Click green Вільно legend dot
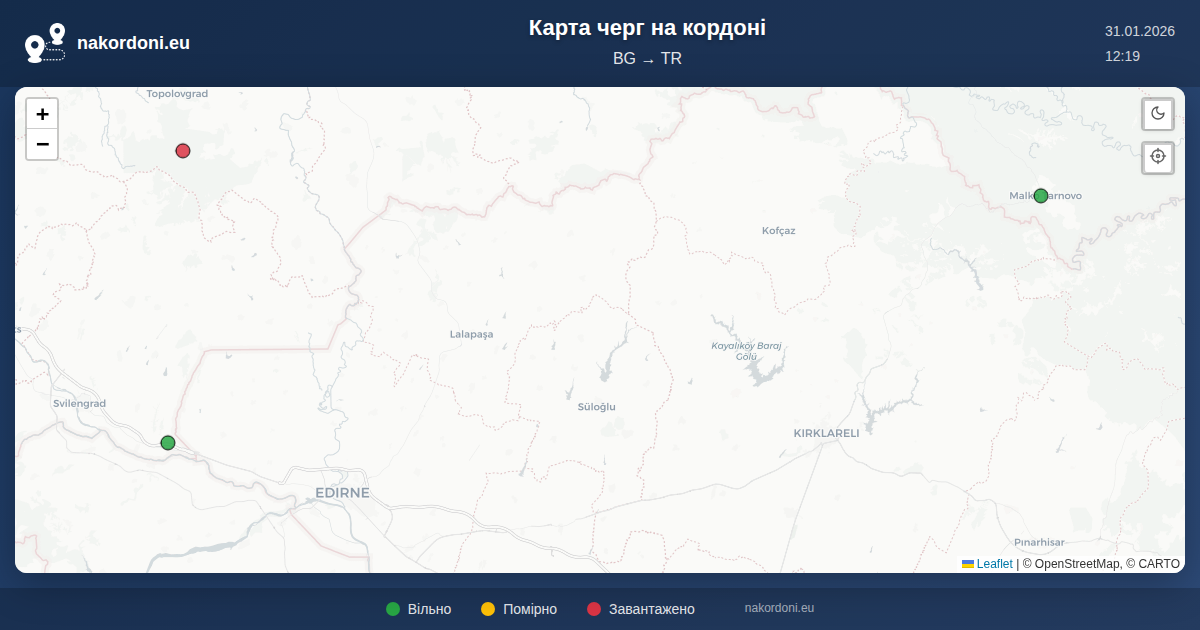This screenshot has height=630, width=1200. [393, 609]
